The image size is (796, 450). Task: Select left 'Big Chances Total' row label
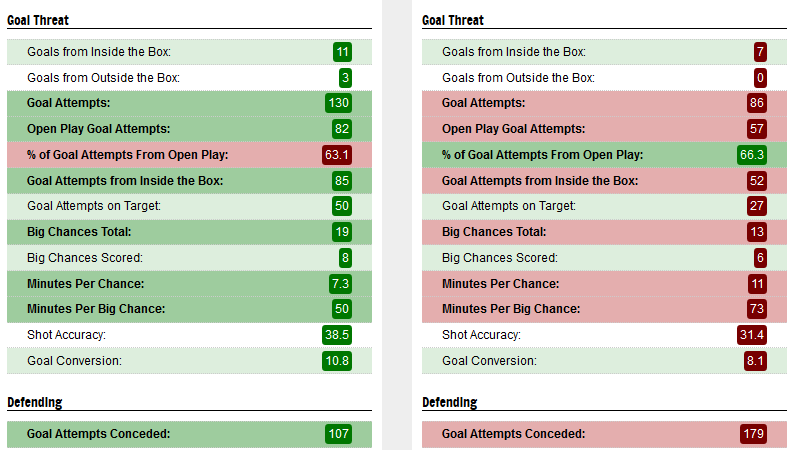79,232
